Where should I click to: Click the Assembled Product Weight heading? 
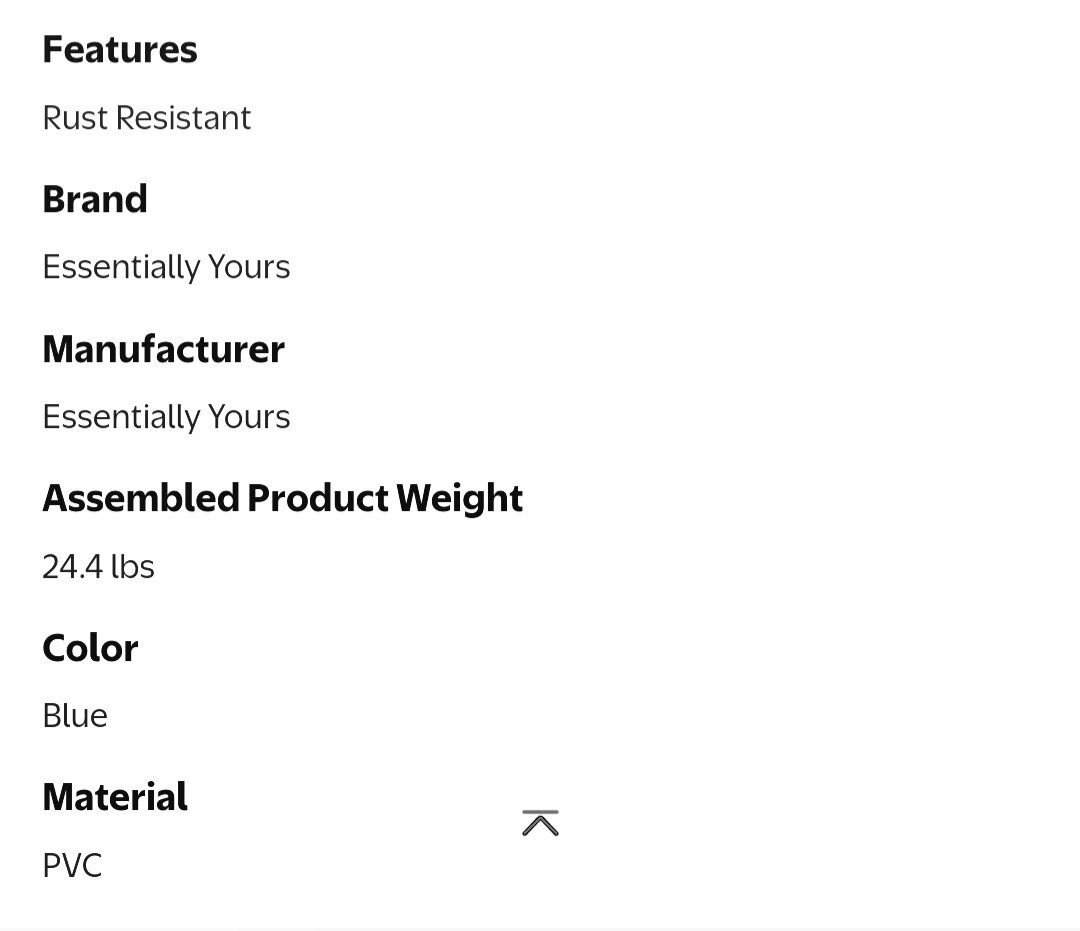tap(282, 498)
